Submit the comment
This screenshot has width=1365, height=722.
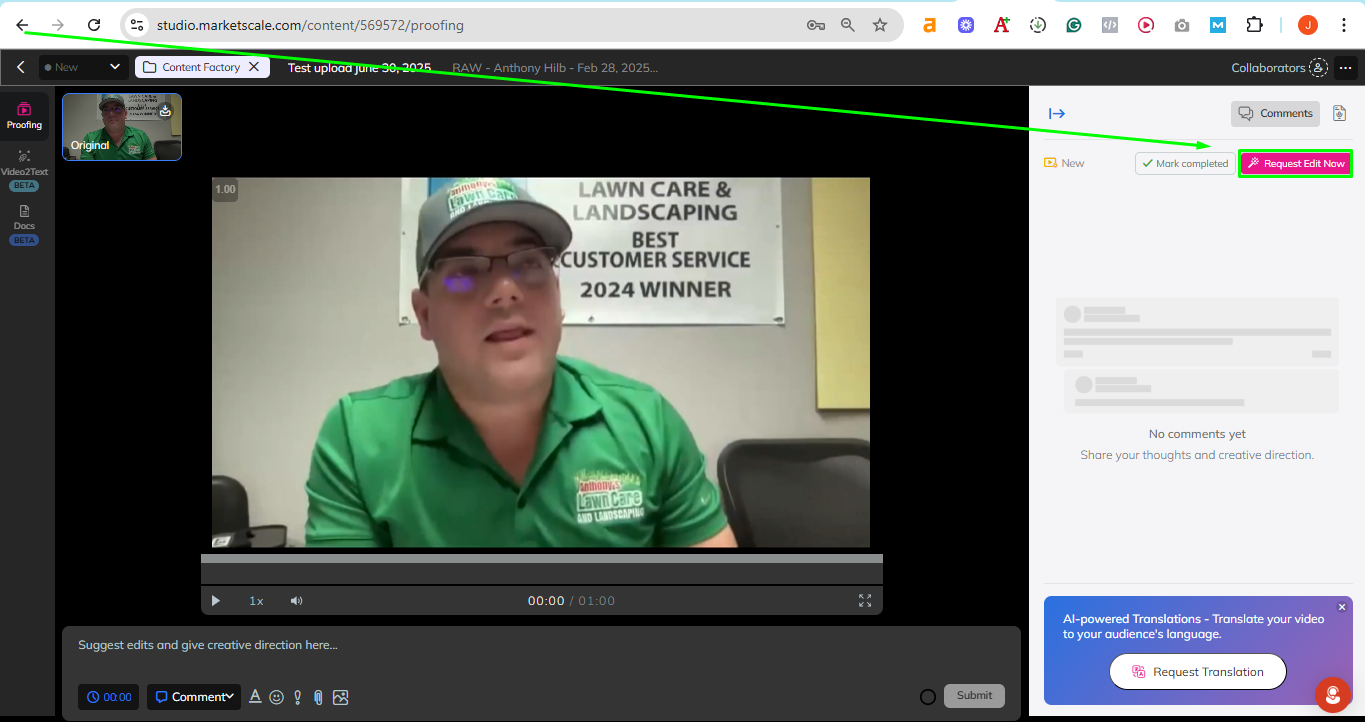974,696
